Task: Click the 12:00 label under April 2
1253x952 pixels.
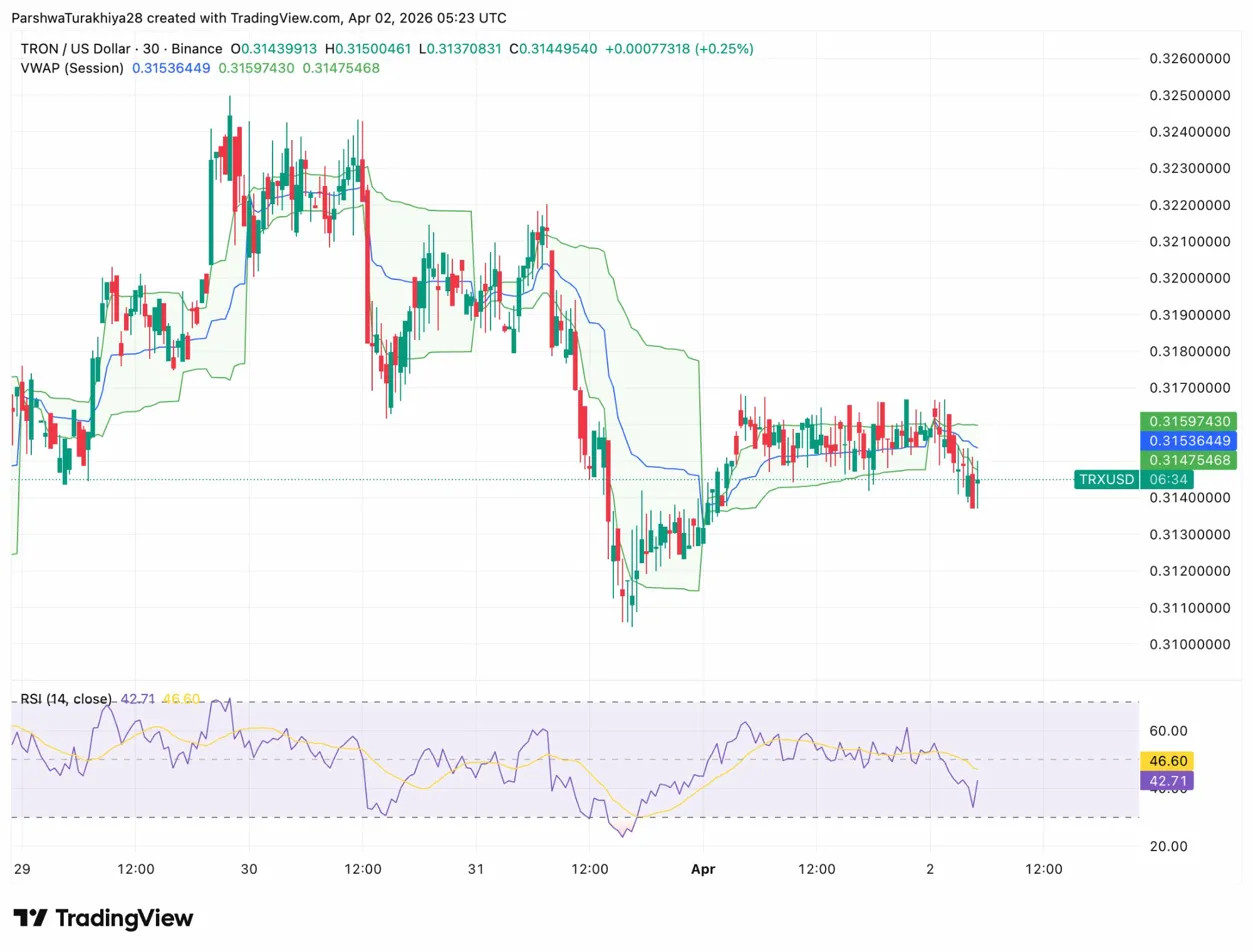Action: pyautogui.click(x=1043, y=869)
